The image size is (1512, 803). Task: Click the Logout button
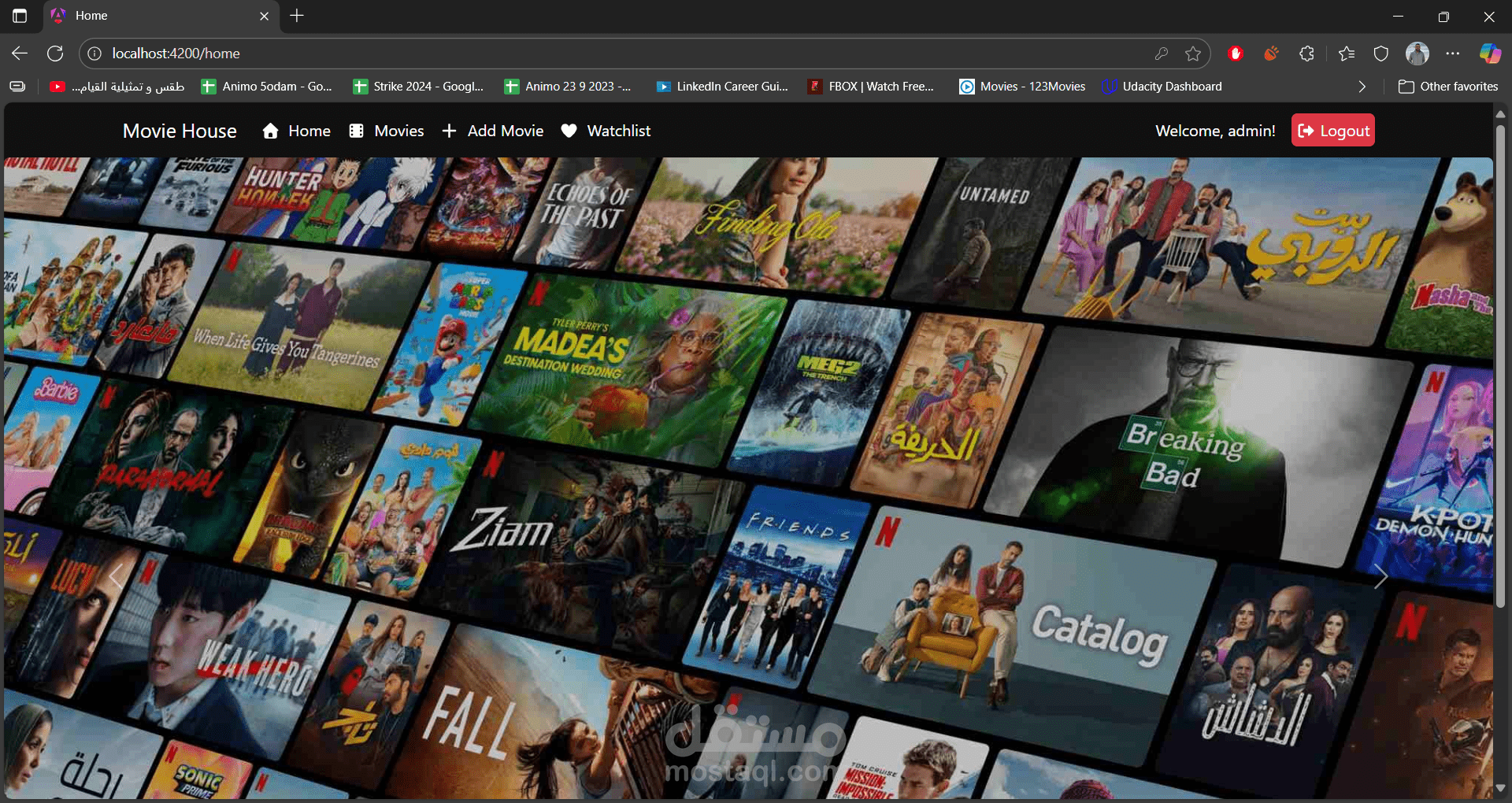pyautogui.click(x=1333, y=131)
